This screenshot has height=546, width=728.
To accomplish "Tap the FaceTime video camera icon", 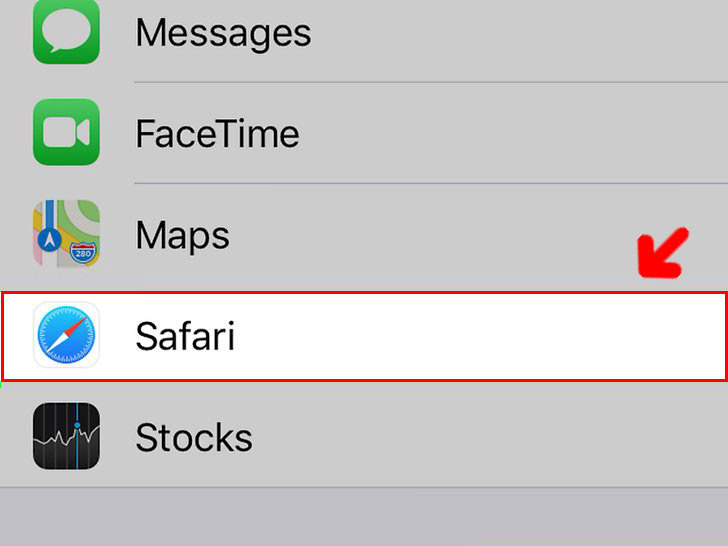I will pos(66,132).
